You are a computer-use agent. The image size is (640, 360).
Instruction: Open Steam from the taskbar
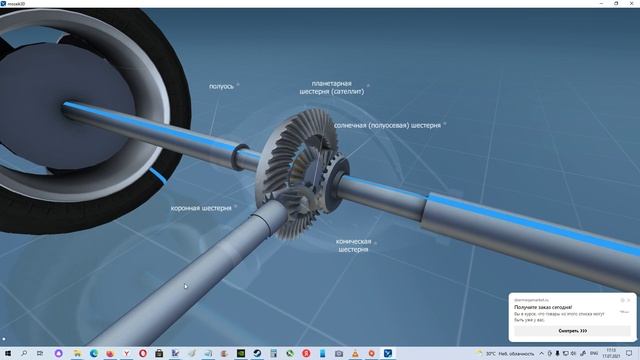257,353
